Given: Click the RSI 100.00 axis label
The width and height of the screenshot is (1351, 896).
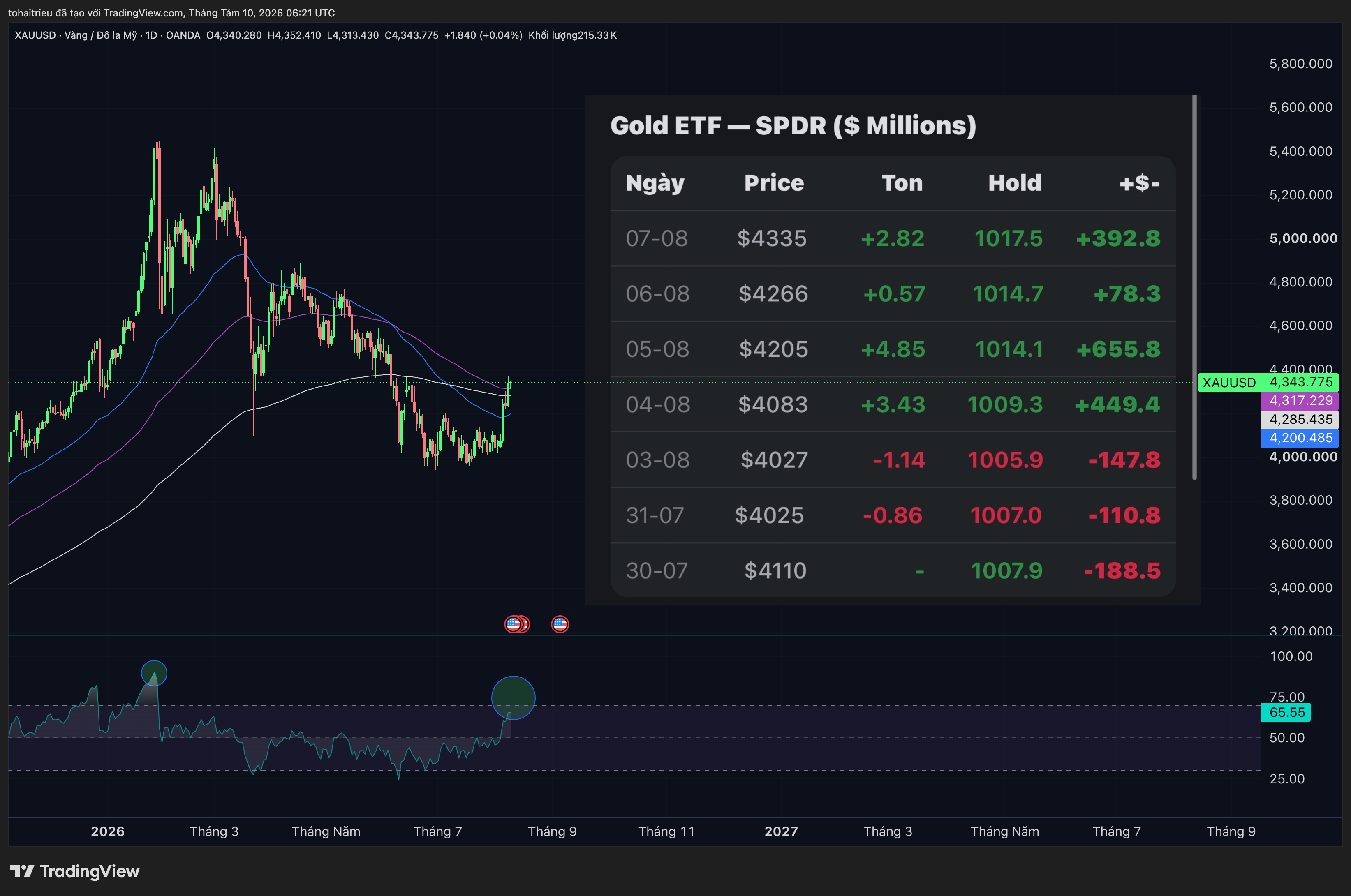Looking at the screenshot, I should tap(1291, 656).
